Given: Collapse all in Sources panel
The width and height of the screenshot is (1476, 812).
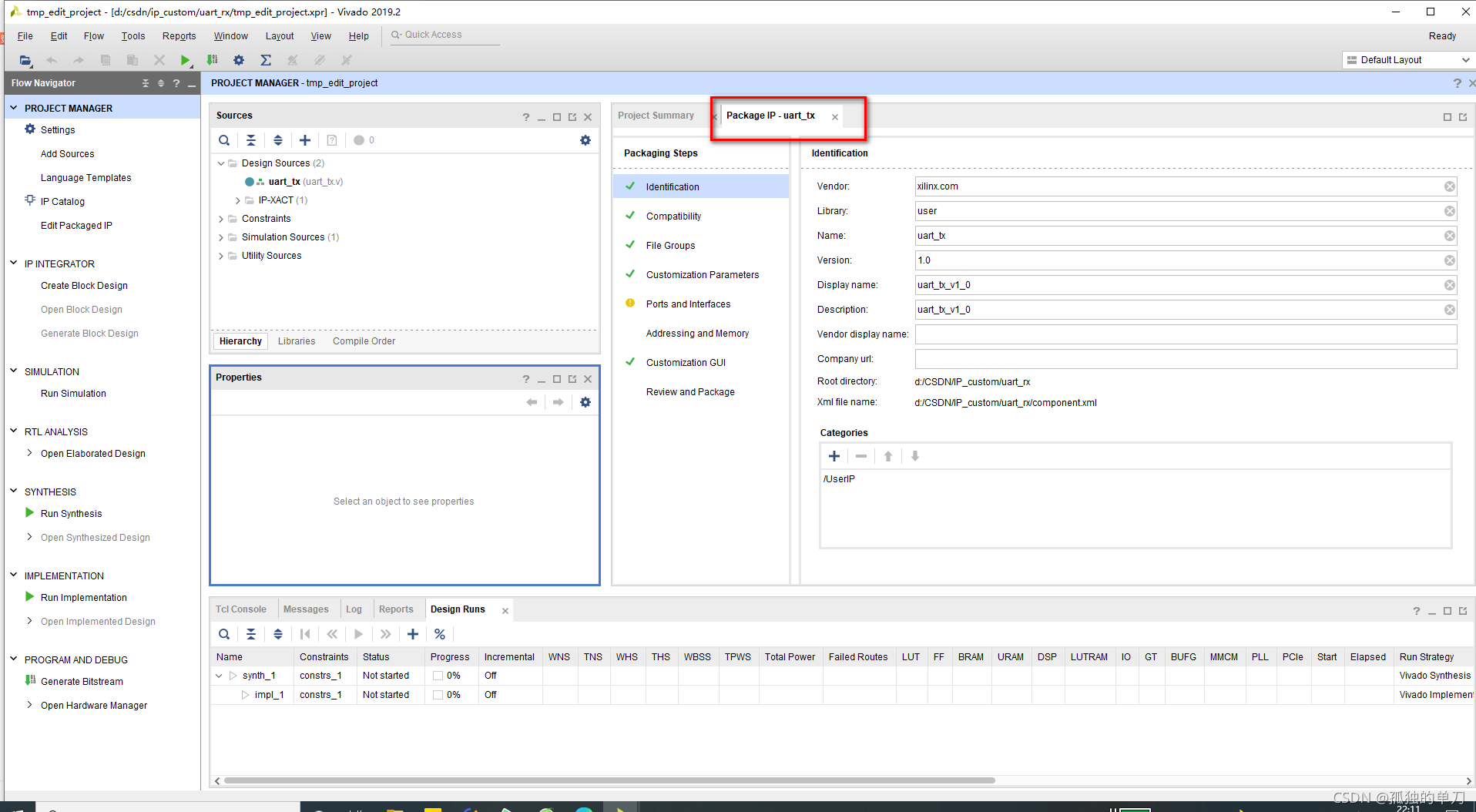Looking at the screenshot, I should tap(251, 140).
